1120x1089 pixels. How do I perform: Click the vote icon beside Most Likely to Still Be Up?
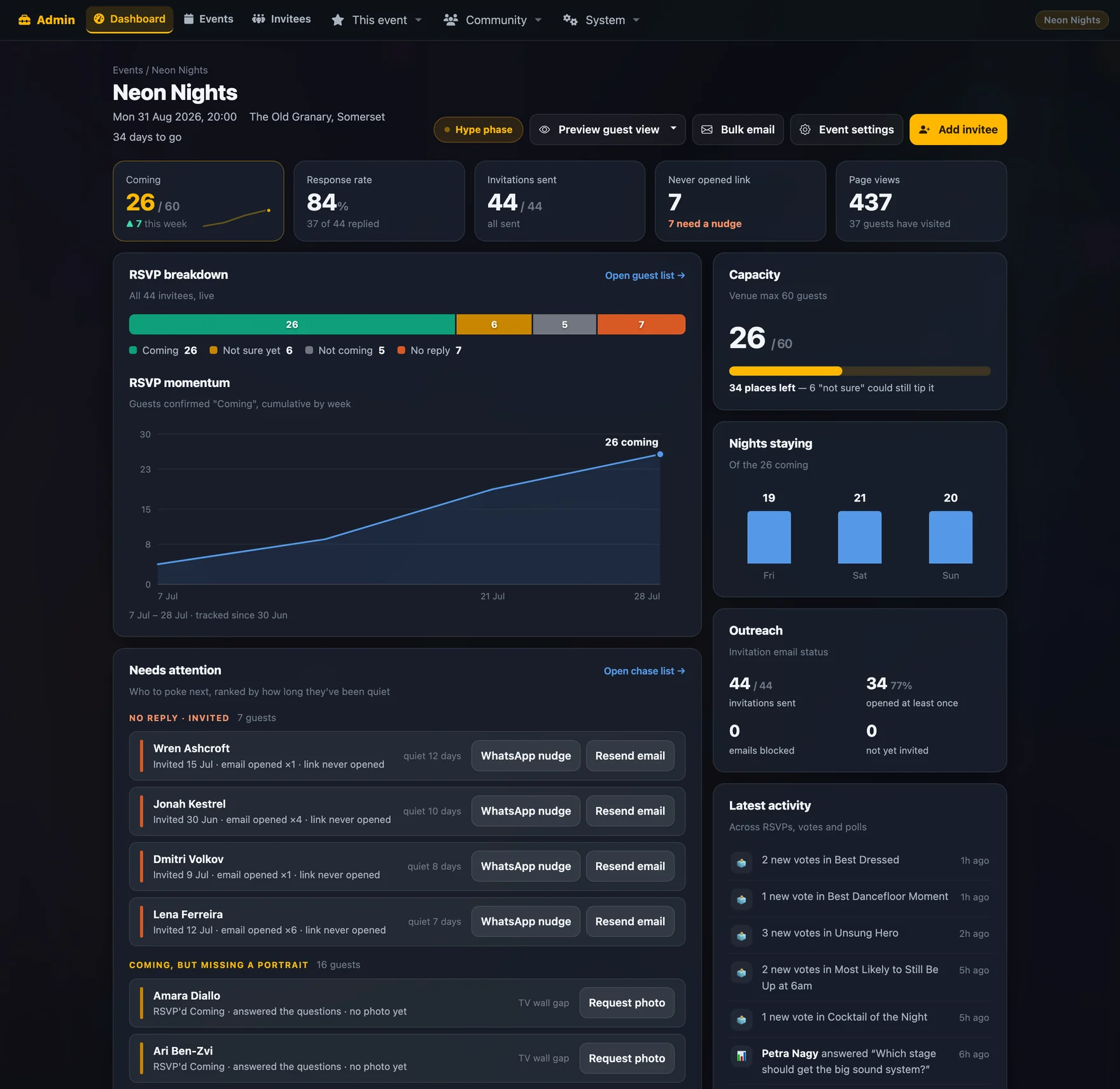pos(741,973)
